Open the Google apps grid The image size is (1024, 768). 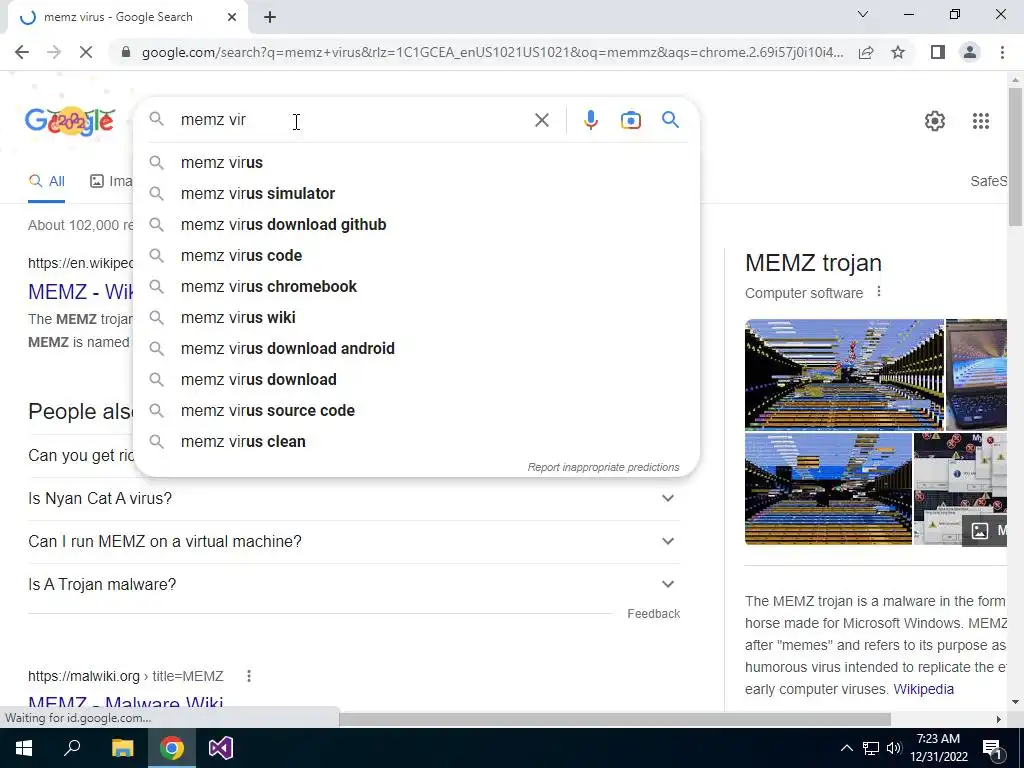click(980, 121)
